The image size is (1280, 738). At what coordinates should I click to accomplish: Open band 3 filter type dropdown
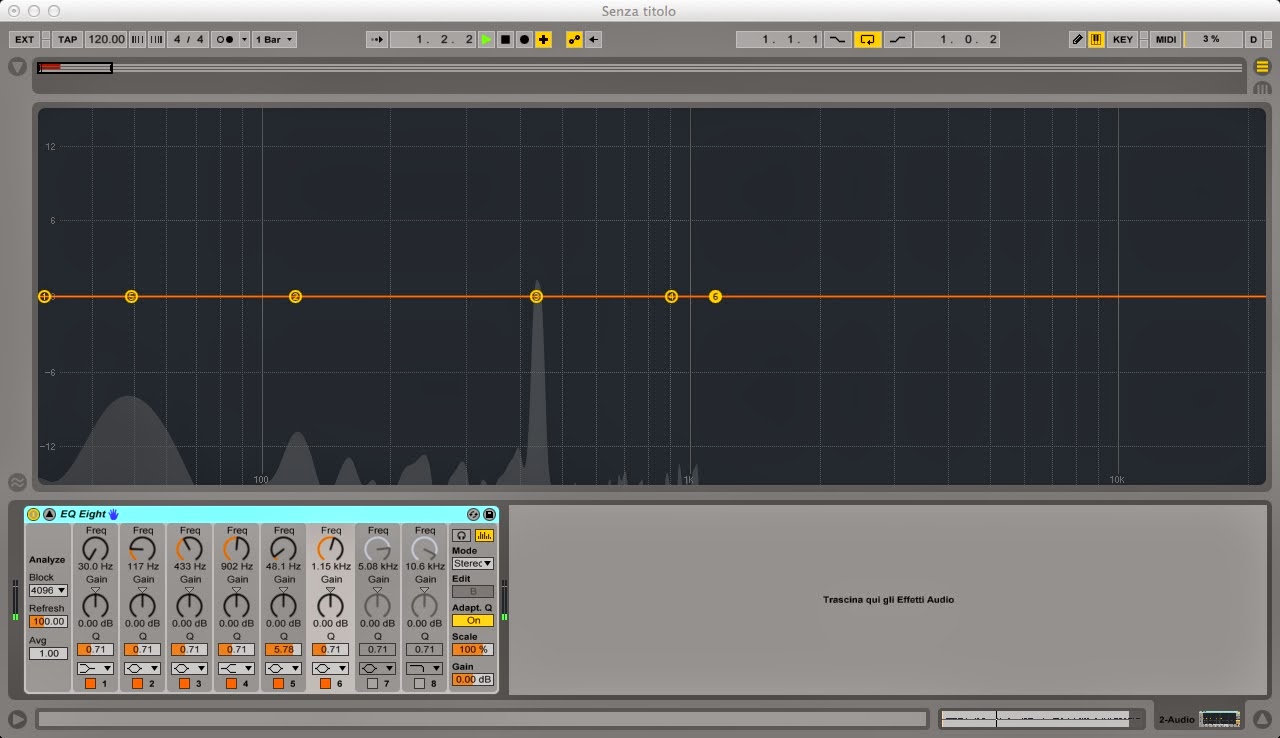[x=190, y=668]
